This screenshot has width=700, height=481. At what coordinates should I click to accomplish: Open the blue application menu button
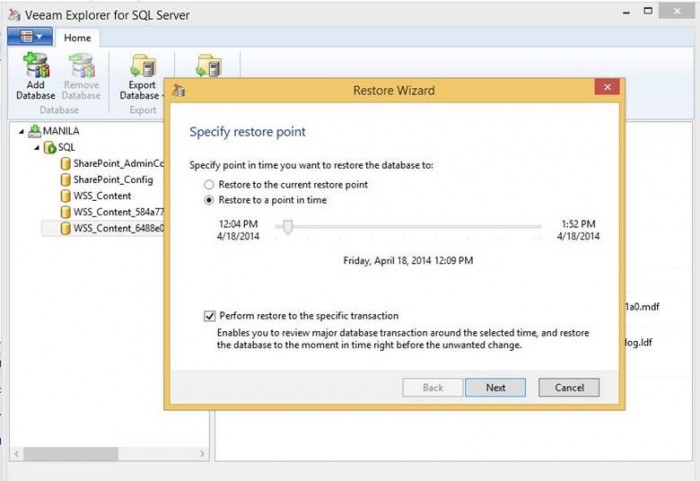click(30, 37)
